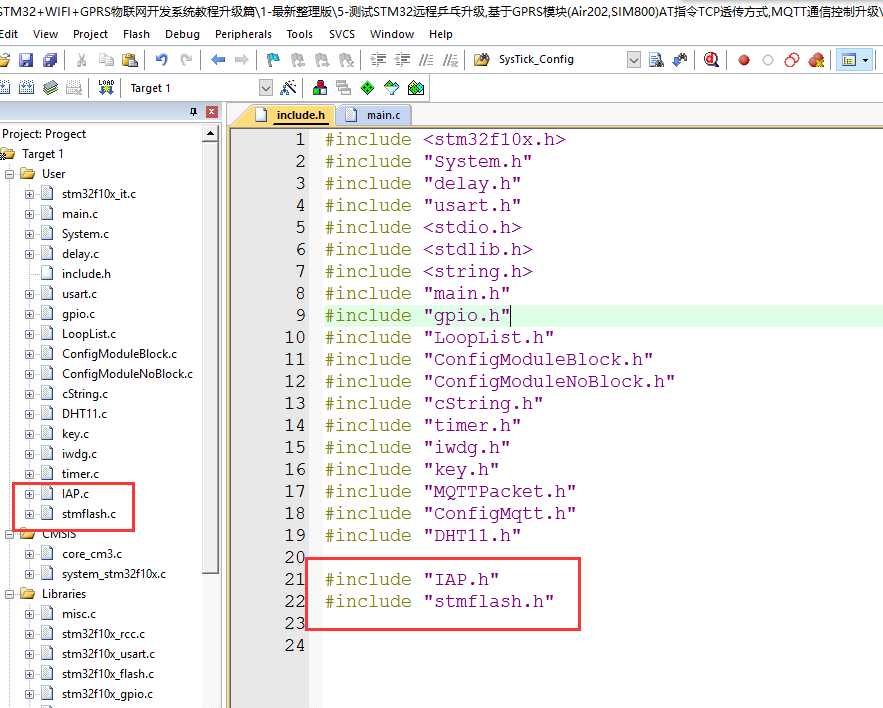Select include.h in project tree
883x708 pixels.
86,274
